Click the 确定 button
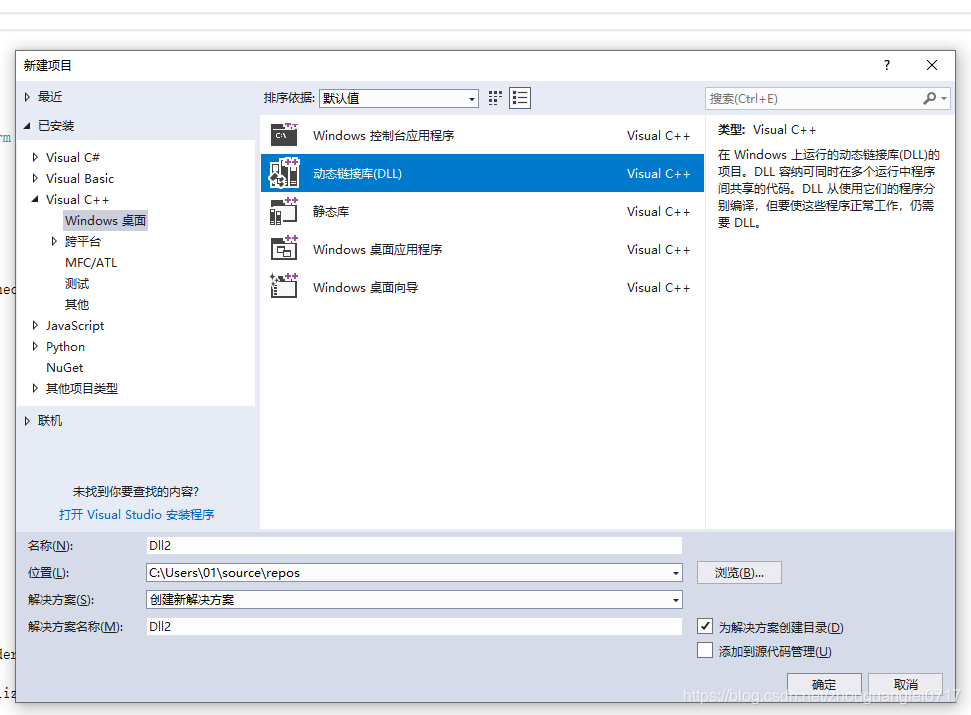971x715 pixels. coord(824,684)
